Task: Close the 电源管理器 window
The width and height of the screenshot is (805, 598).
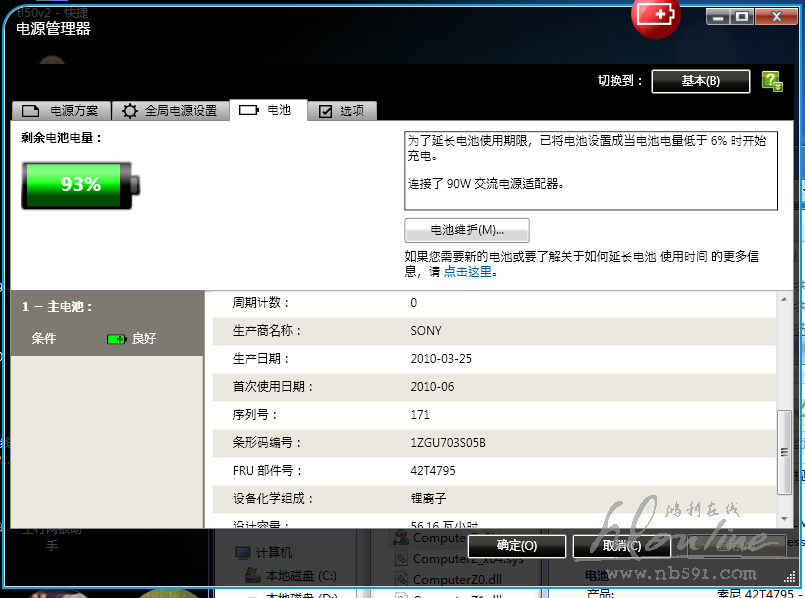Action: pos(776,17)
